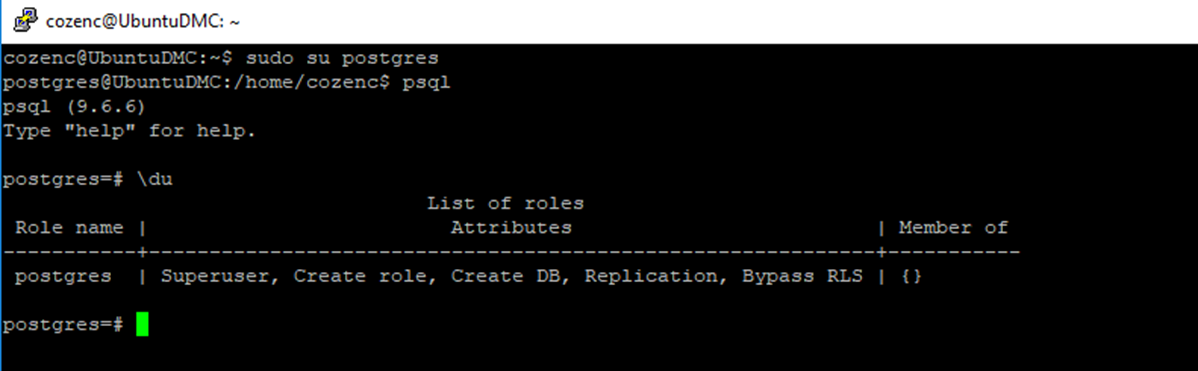The width and height of the screenshot is (1198, 371).
Task: Click the "List of roles" heading
Action: point(506,204)
